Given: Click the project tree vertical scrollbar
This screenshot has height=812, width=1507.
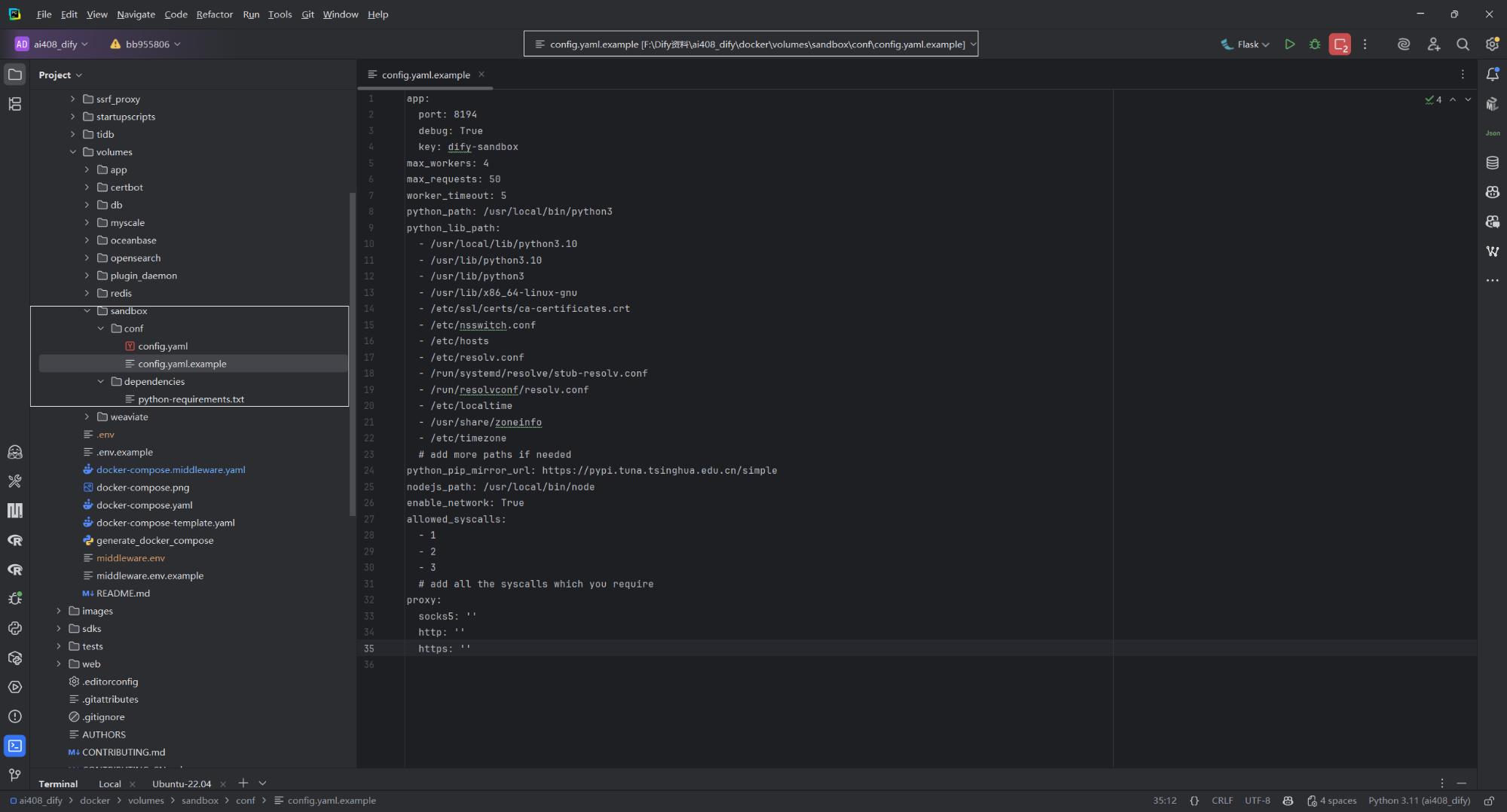Looking at the screenshot, I should (x=352, y=354).
